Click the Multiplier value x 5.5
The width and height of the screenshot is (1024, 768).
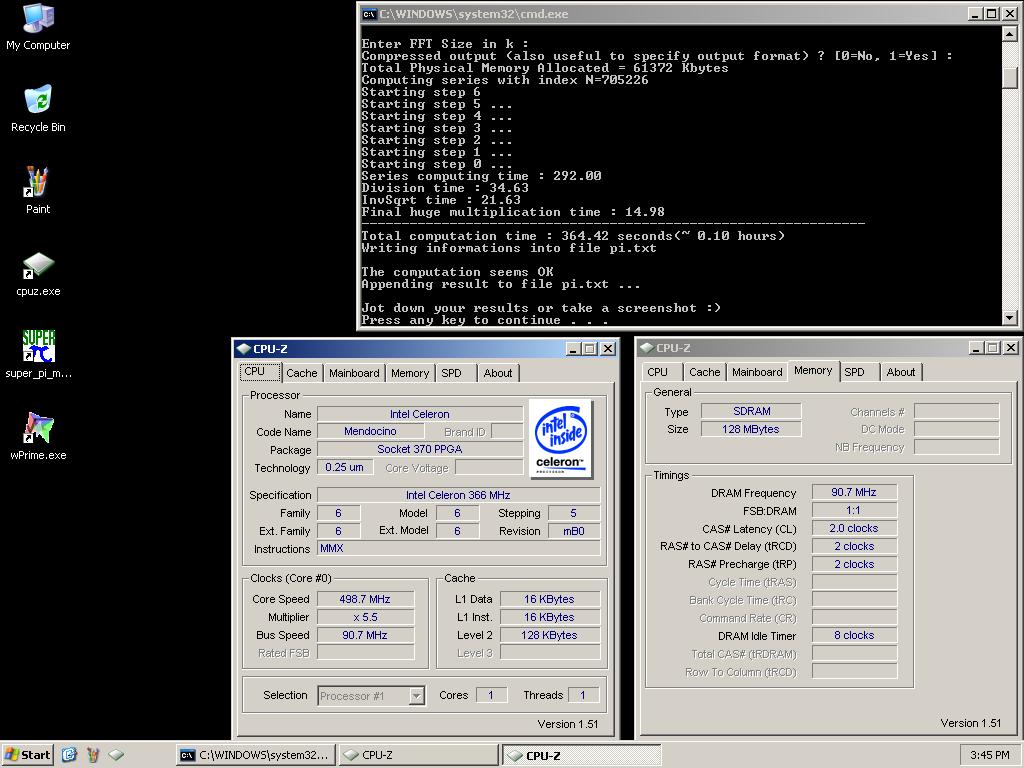(x=365, y=617)
